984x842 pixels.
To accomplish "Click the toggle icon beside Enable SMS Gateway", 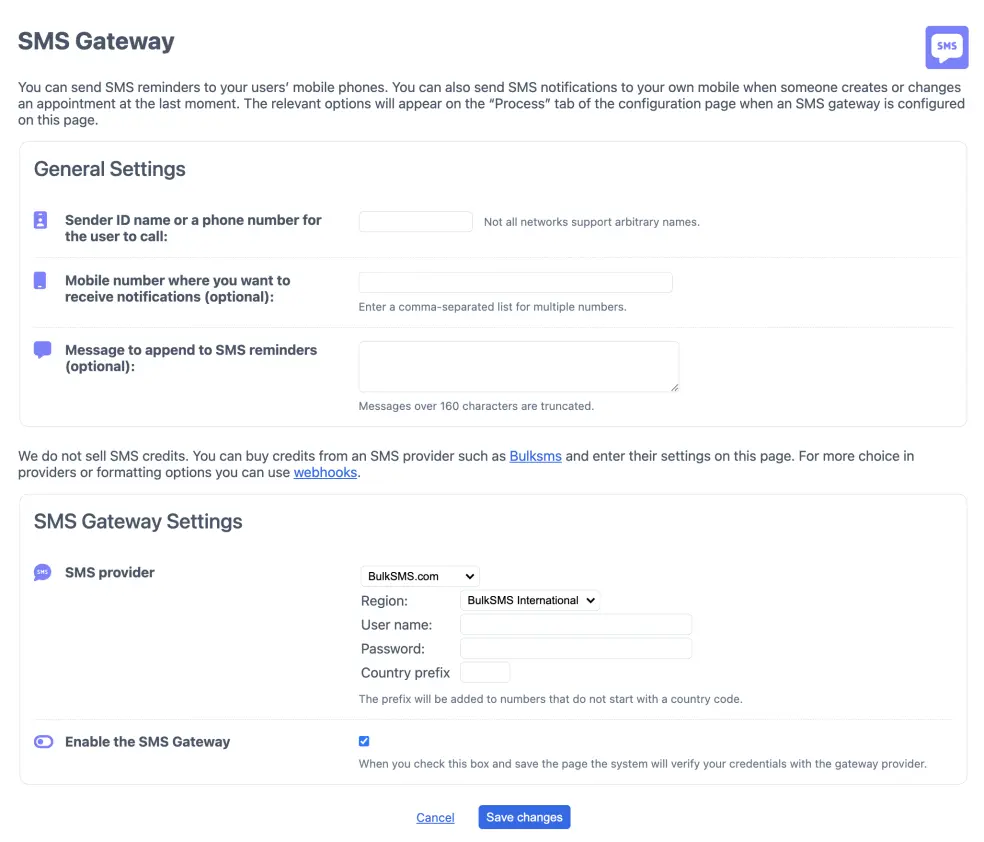I will click(x=43, y=742).
